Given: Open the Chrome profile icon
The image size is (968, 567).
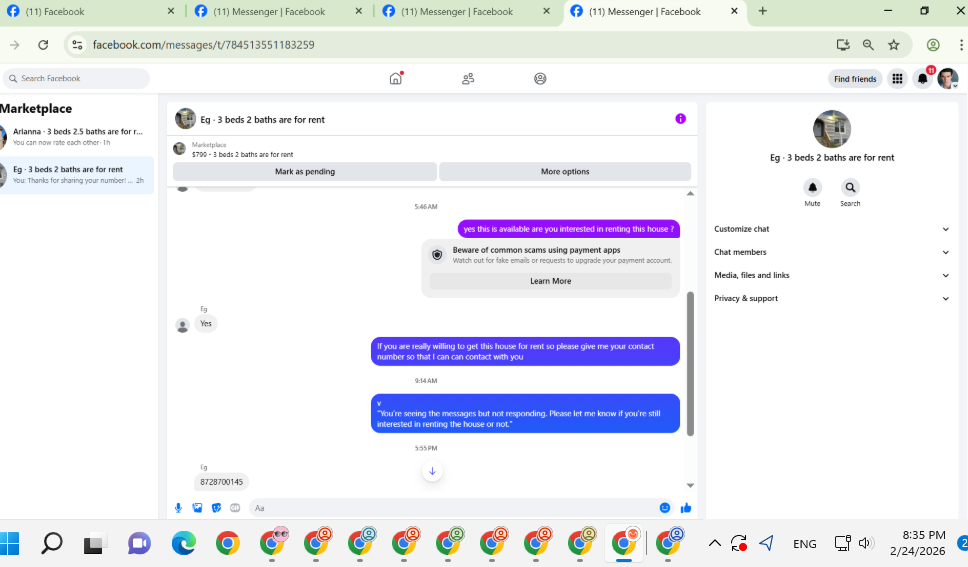Looking at the screenshot, I should [933, 44].
